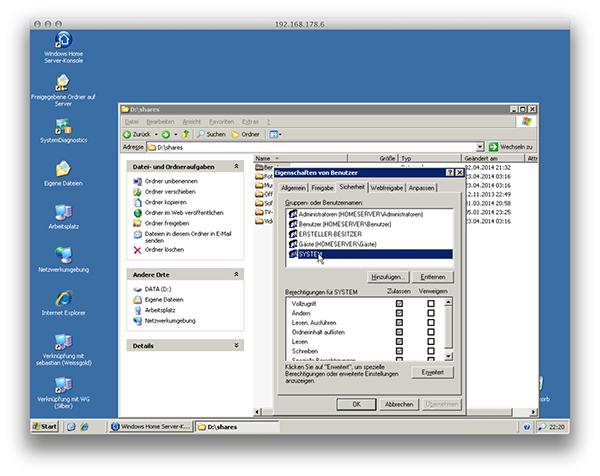The width and height of the screenshot is (600, 476).
Task: Select Administratoren in the group list
Action: pyautogui.click(x=344, y=213)
